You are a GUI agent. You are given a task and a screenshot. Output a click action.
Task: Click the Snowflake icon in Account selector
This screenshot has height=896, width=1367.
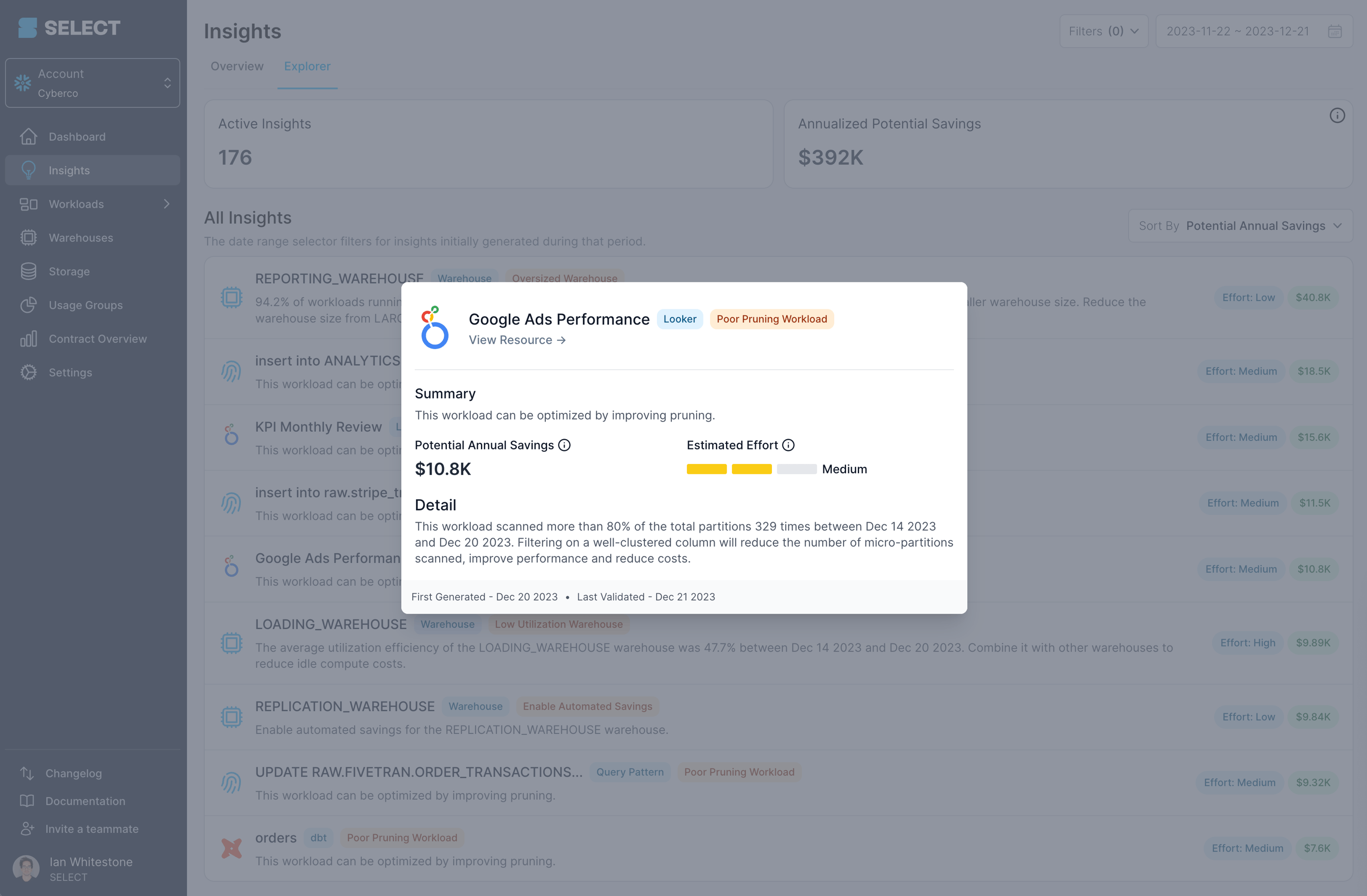pos(22,83)
